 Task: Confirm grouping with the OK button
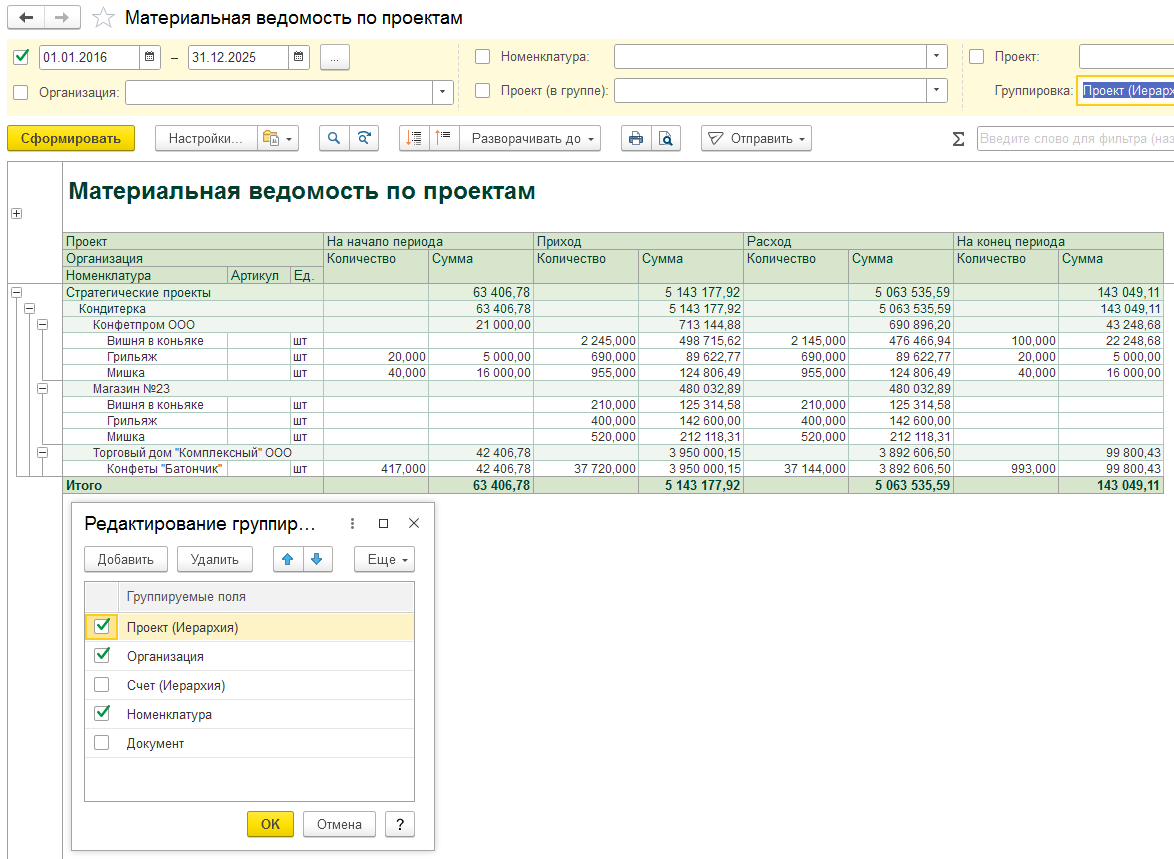(270, 824)
